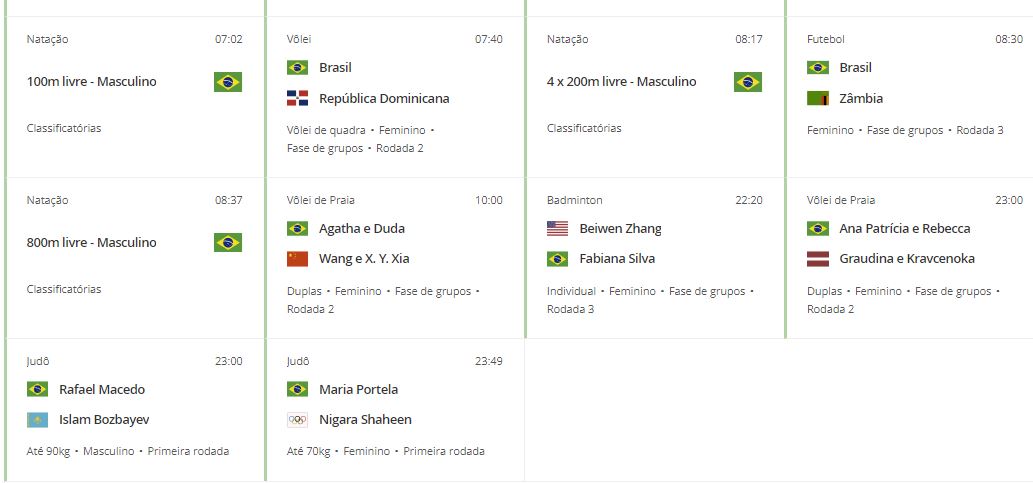The height and width of the screenshot is (483, 1033).
Task: Click the 4 x 200m livre - Masculino title
Action: (621, 82)
